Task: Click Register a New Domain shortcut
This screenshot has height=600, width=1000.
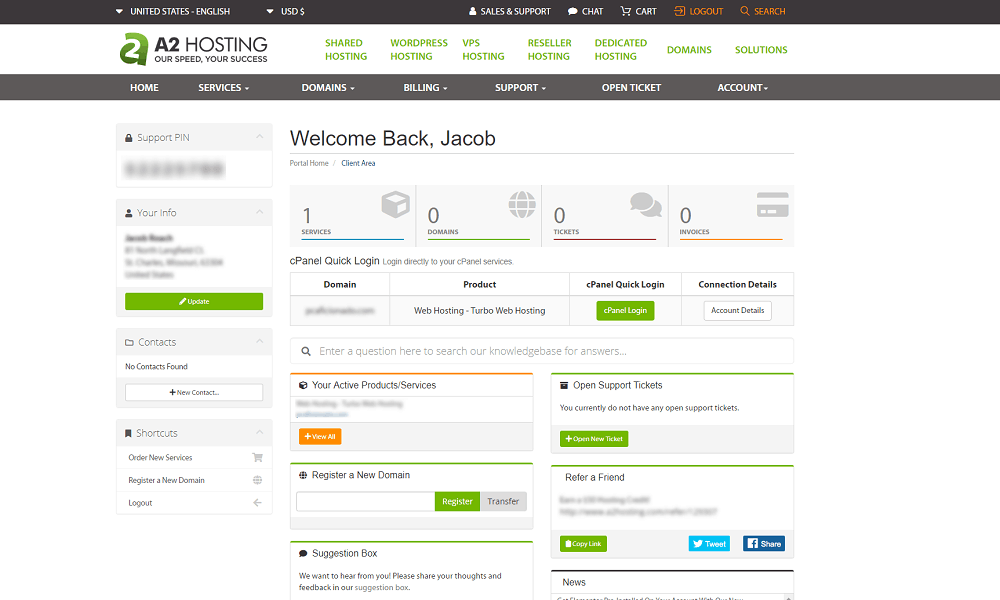Action: pos(166,480)
